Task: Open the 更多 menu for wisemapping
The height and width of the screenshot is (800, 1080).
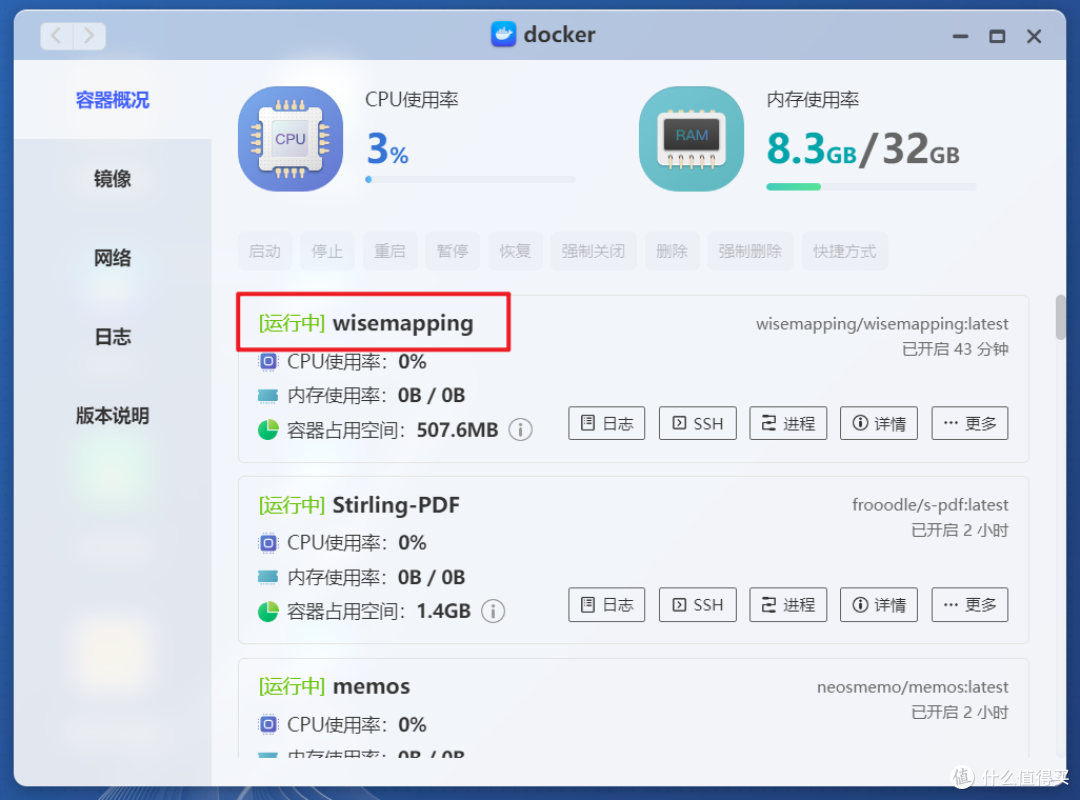Action: tap(969, 422)
